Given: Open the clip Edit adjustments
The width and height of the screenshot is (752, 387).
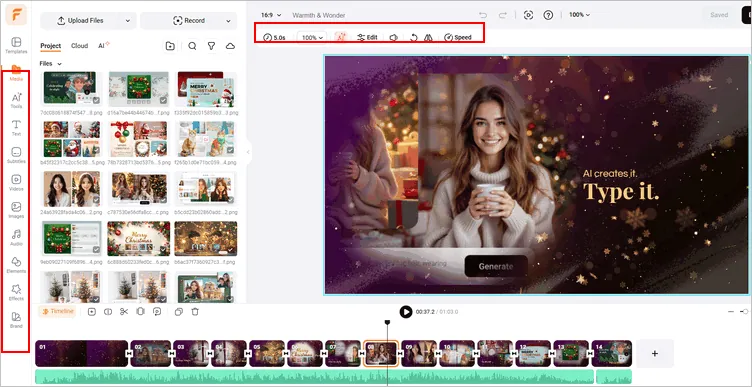Looking at the screenshot, I should tap(367, 37).
